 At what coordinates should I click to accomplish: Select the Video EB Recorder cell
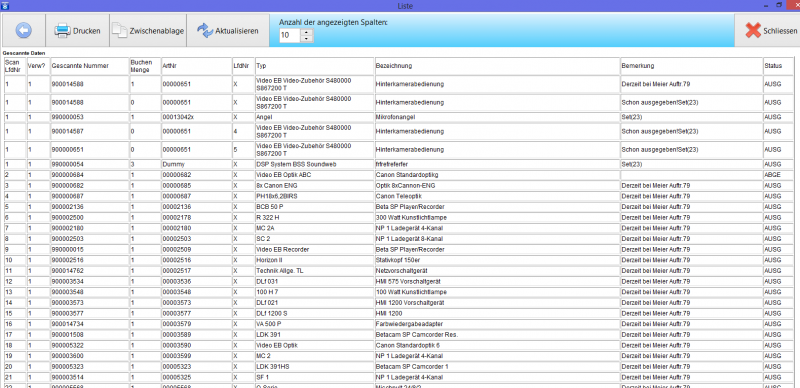pyautogui.click(x=315, y=250)
